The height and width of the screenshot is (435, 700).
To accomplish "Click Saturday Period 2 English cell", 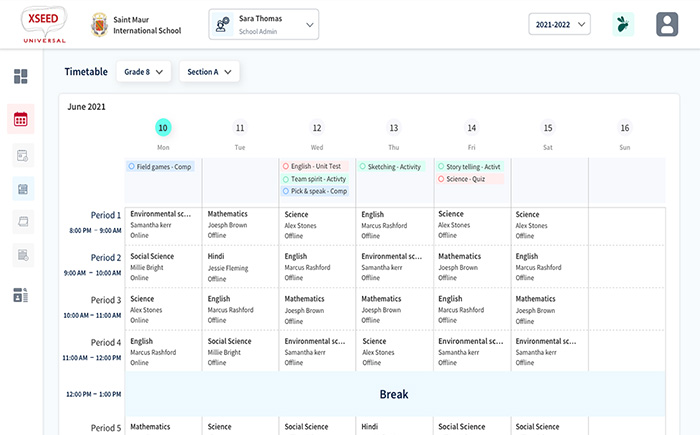I will [x=550, y=267].
